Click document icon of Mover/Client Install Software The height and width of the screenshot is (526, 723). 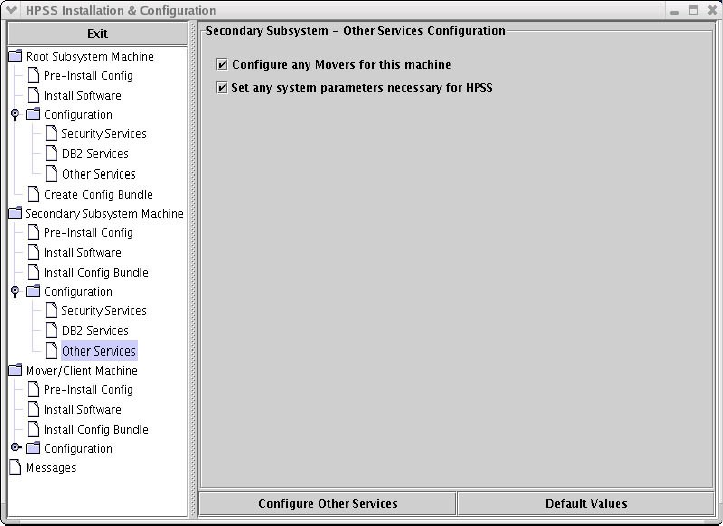pos(34,409)
